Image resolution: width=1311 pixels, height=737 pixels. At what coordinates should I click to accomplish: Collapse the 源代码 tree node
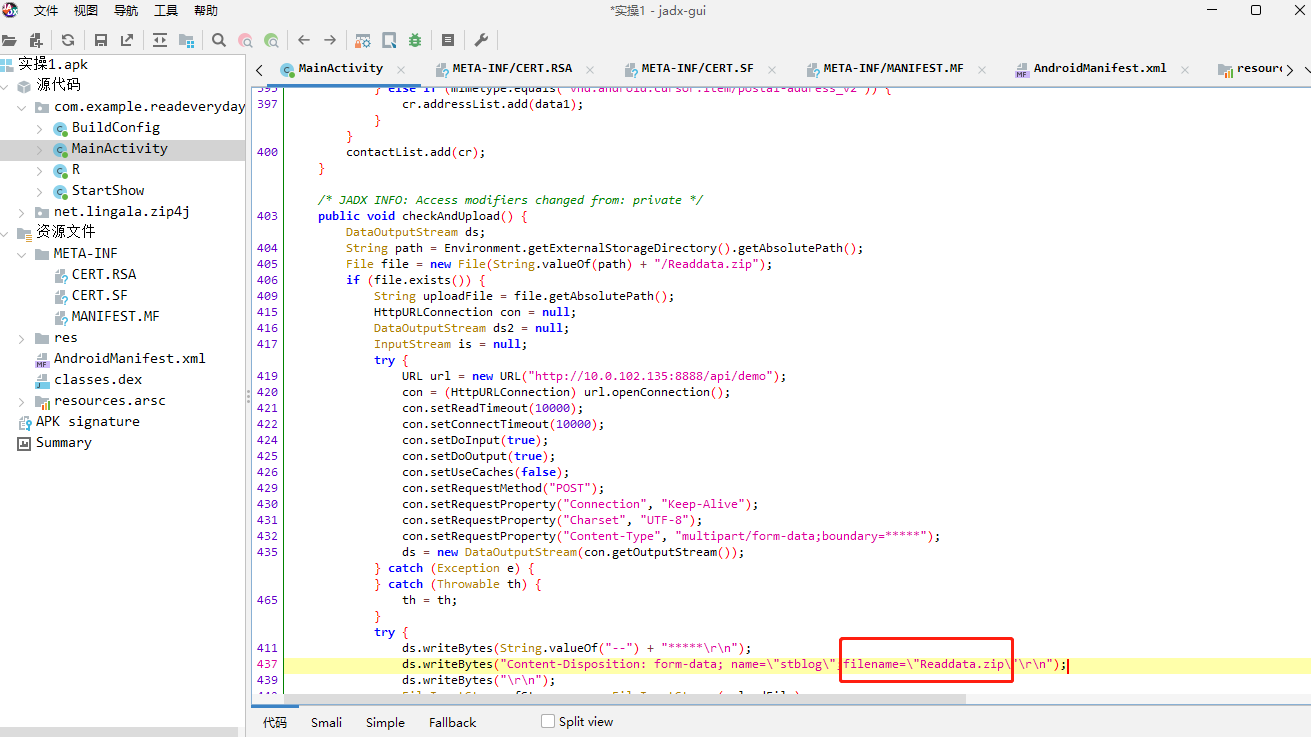[x=6, y=86]
